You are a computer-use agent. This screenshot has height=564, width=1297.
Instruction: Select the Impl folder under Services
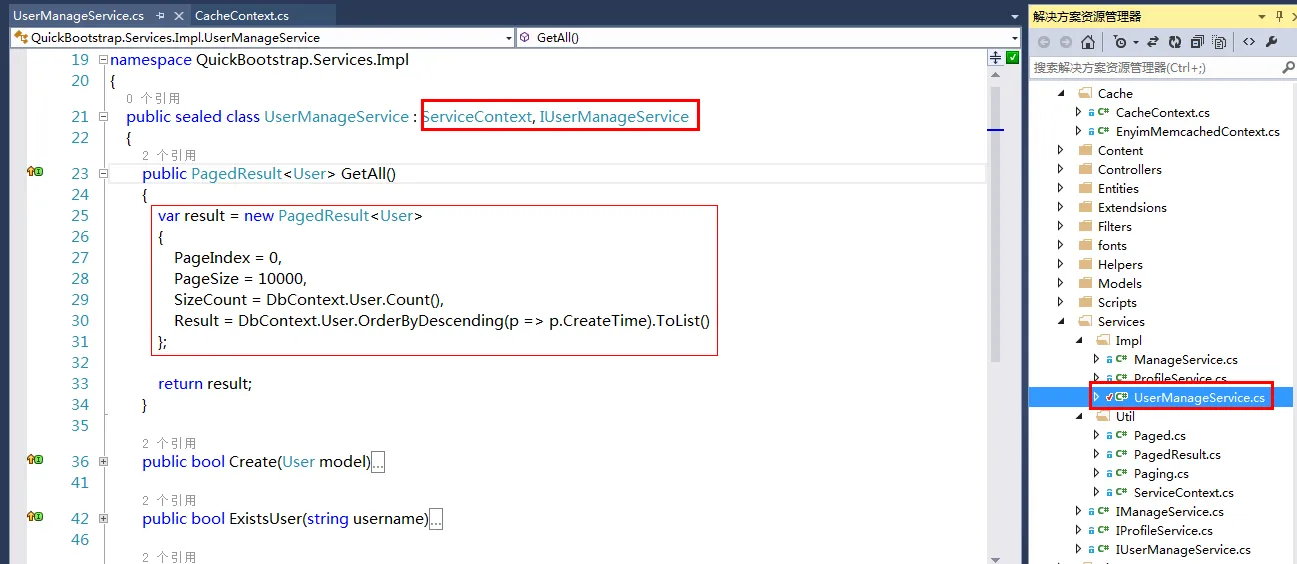1128,340
